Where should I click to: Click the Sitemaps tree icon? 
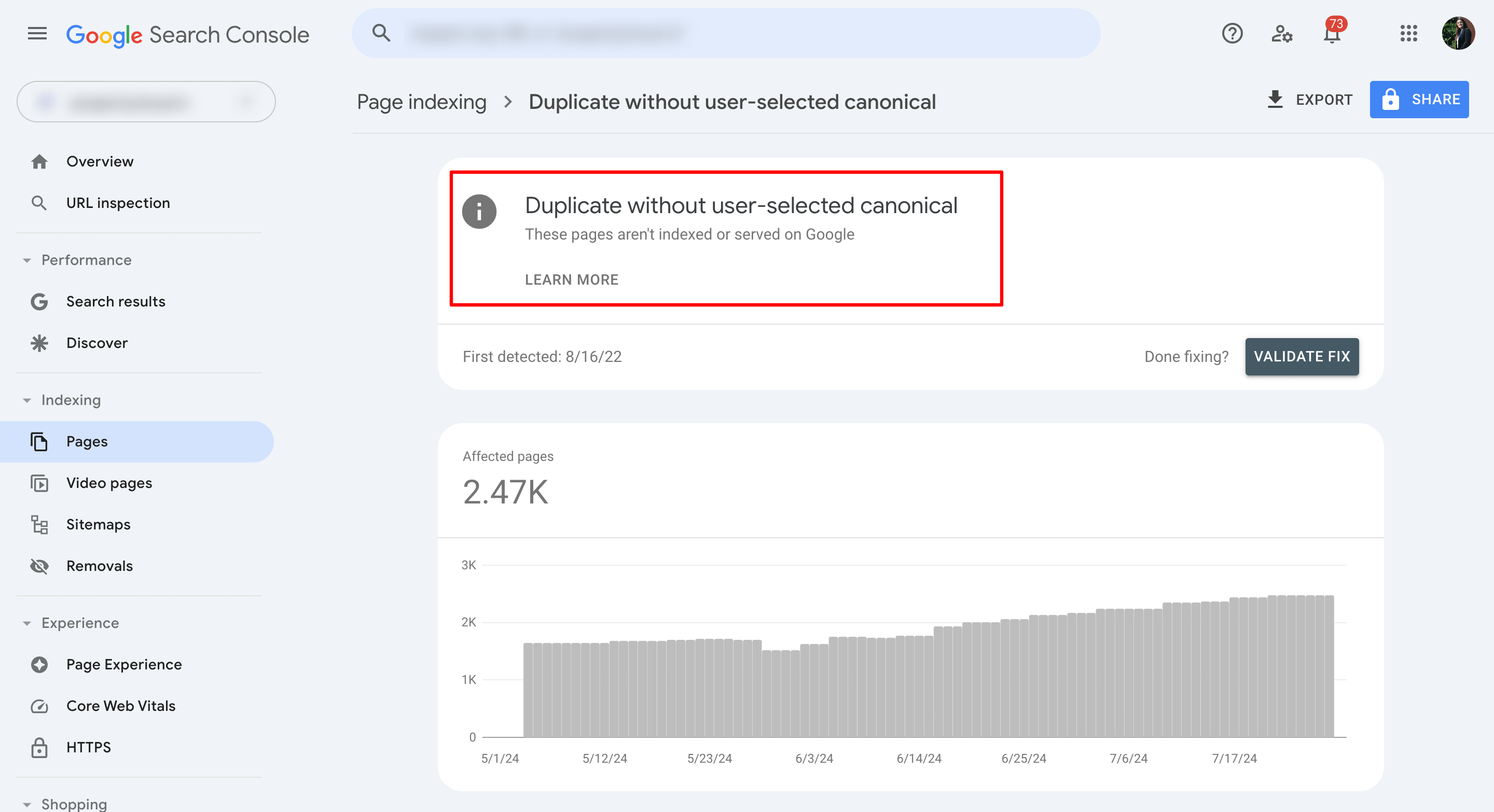(x=39, y=525)
